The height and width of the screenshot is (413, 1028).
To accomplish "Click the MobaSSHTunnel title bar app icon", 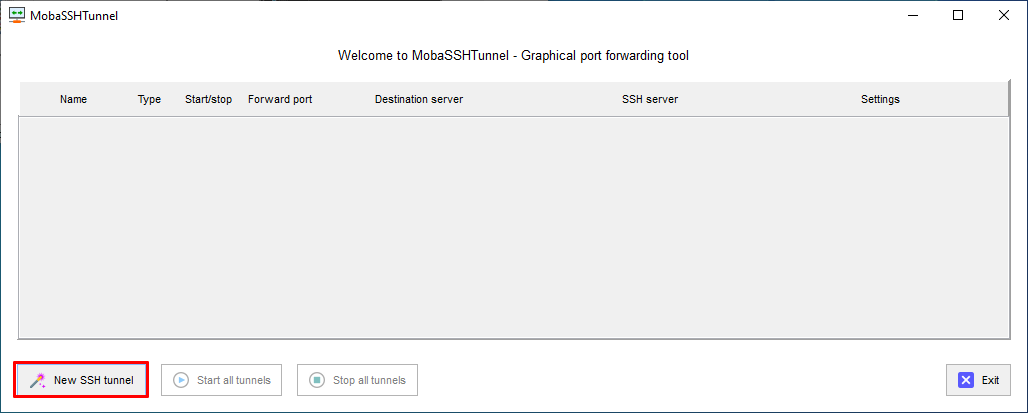I will click(x=17, y=15).
